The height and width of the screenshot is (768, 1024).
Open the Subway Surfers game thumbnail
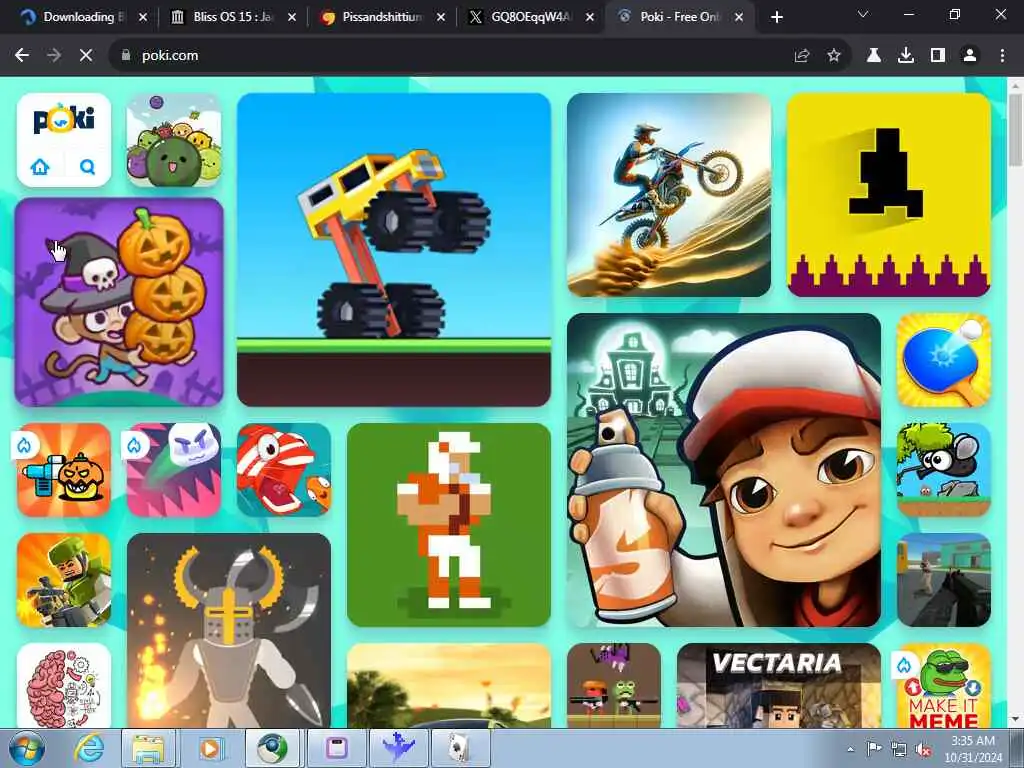(724, 470)
